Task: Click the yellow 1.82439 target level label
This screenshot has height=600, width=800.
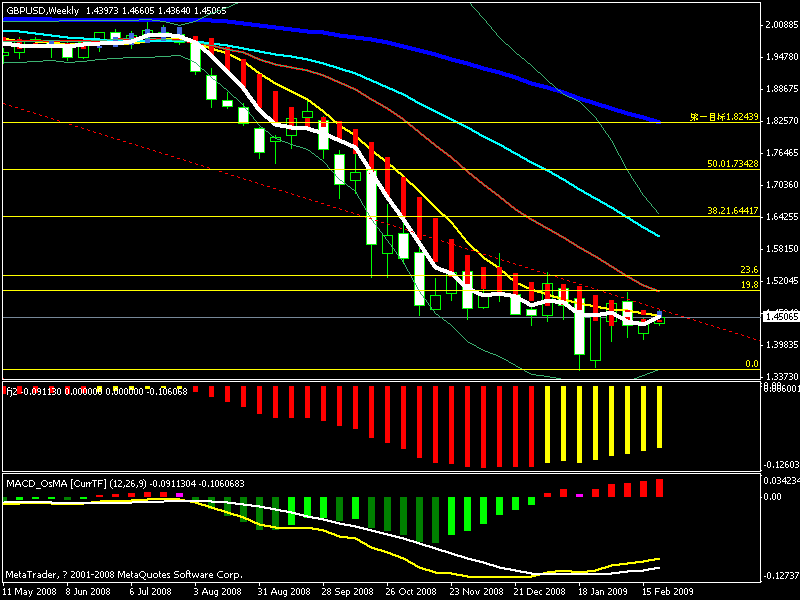Action: click(x=724, y=117)
